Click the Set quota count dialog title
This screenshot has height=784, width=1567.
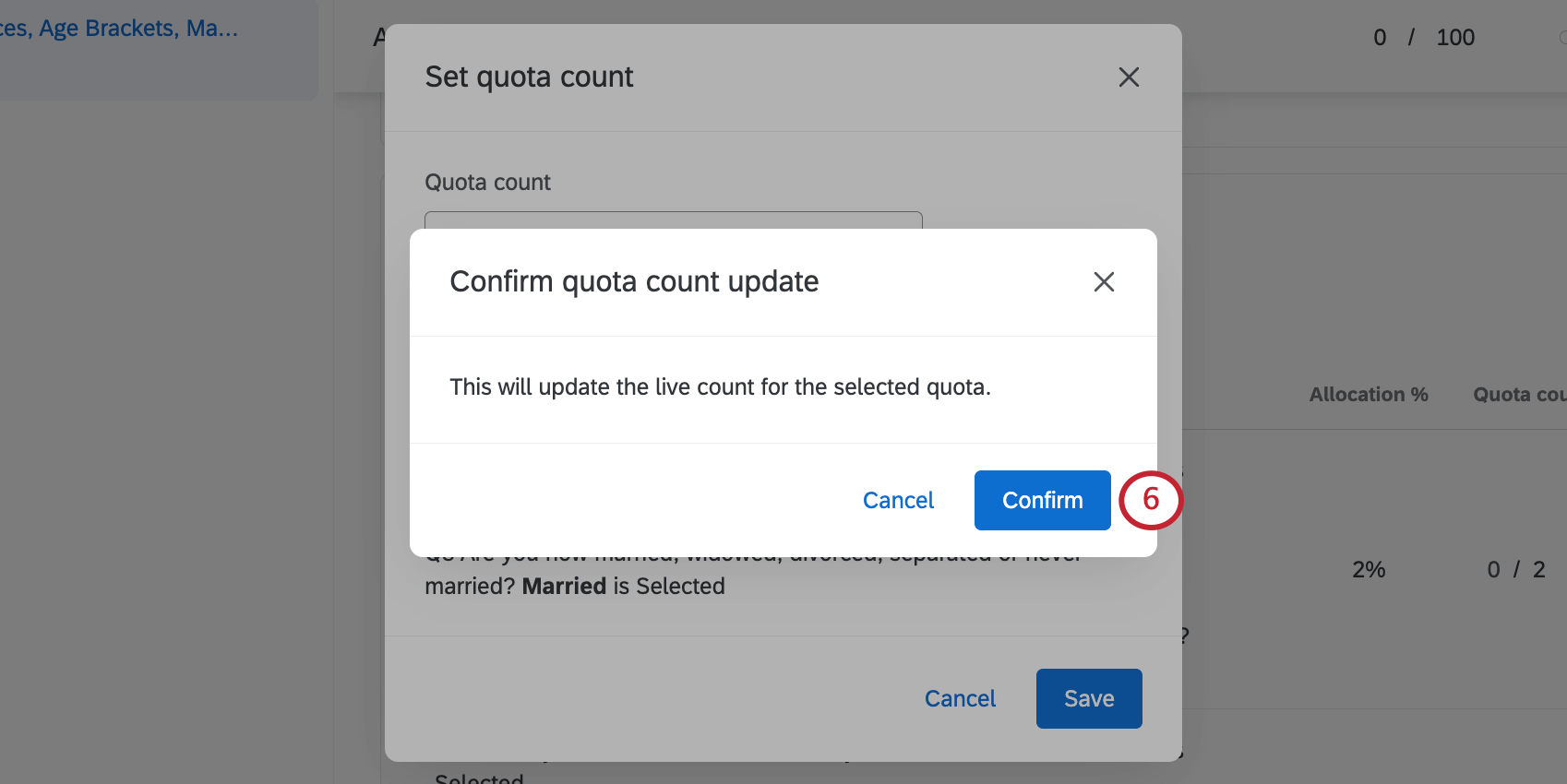[529, 77]
